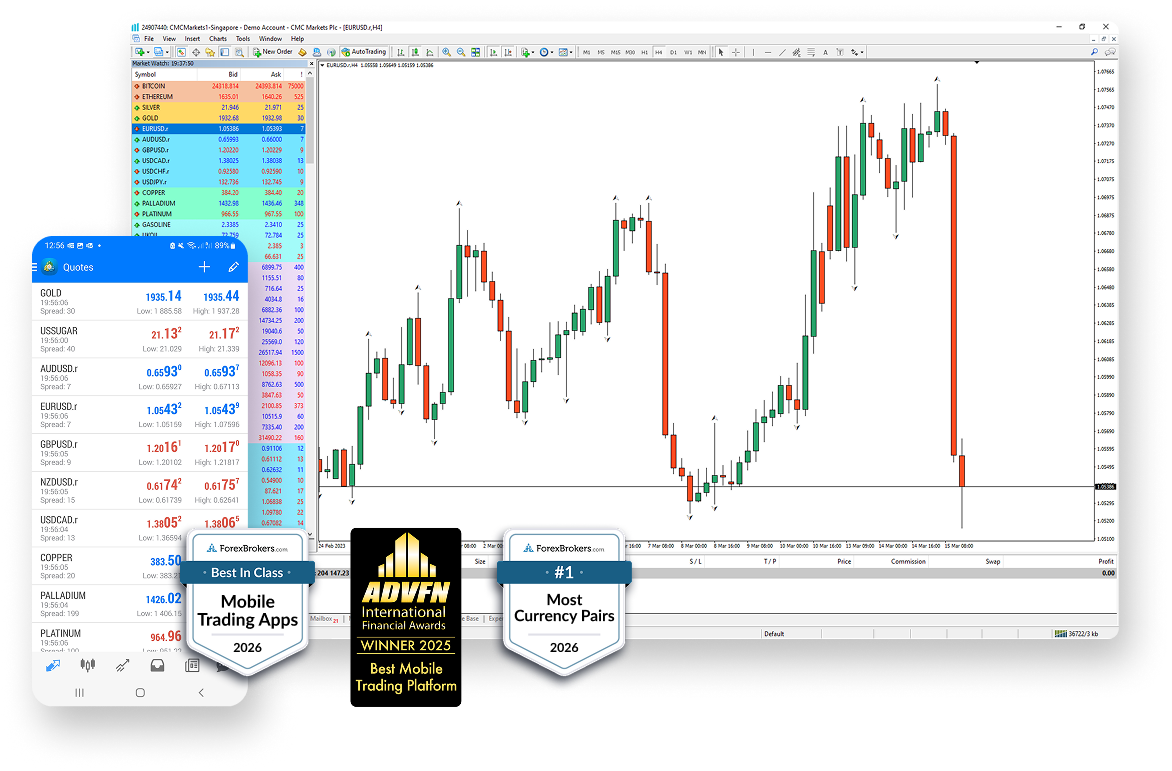Toggle the Auto Scroll chart icon
The width and height of the screenshot is (1172, 771).
(493, 52)
